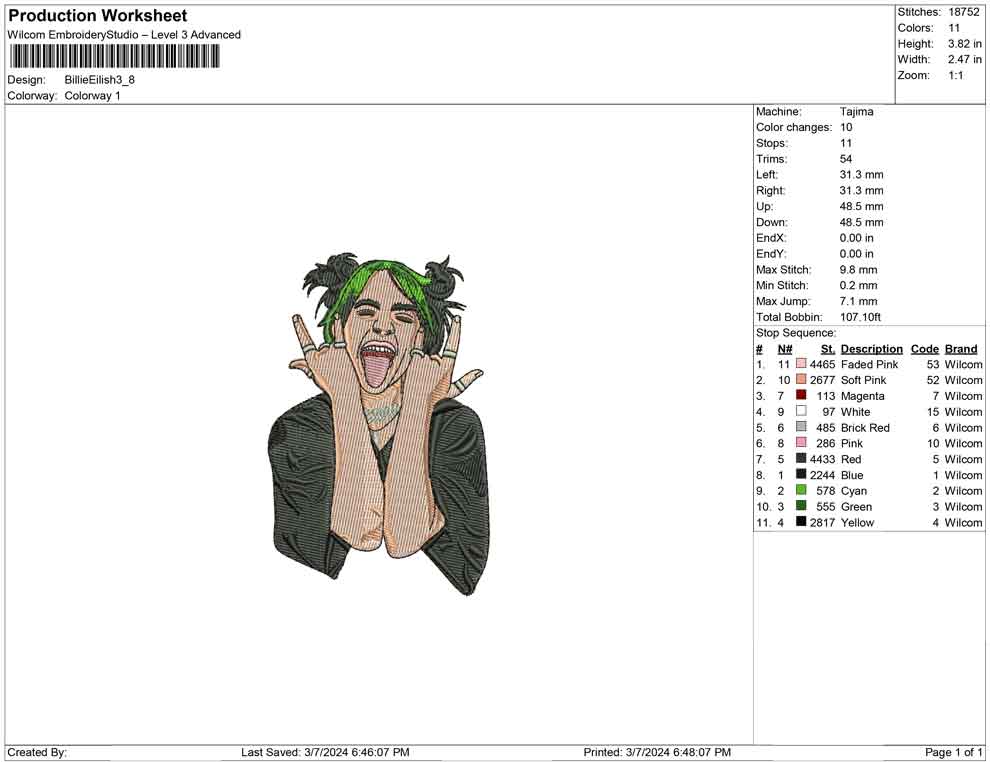Click the 'Created By:' footer label

[37, 752]
